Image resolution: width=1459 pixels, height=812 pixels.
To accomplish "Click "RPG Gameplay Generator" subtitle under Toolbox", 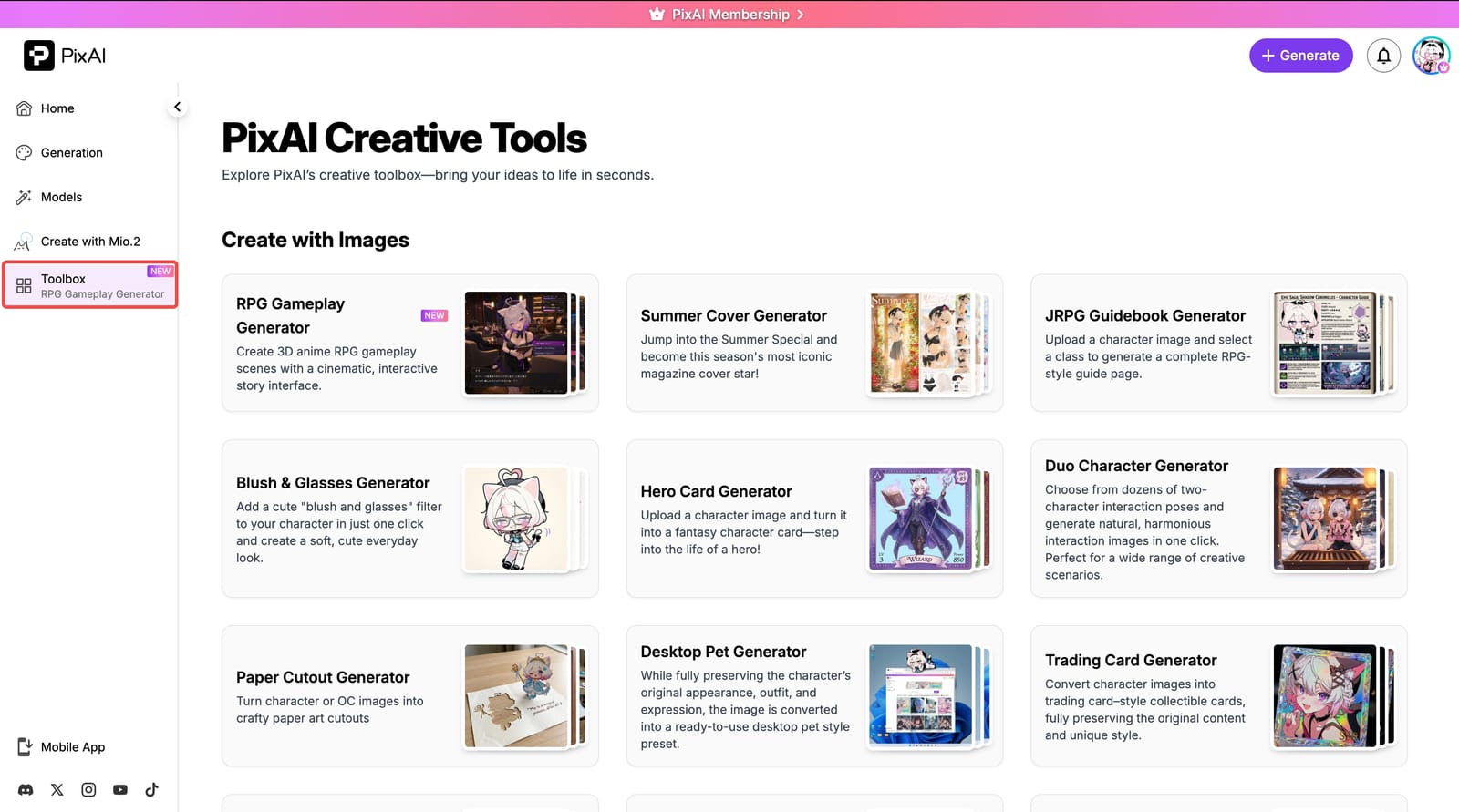I will pyautogui.click(x=102, y=294).
